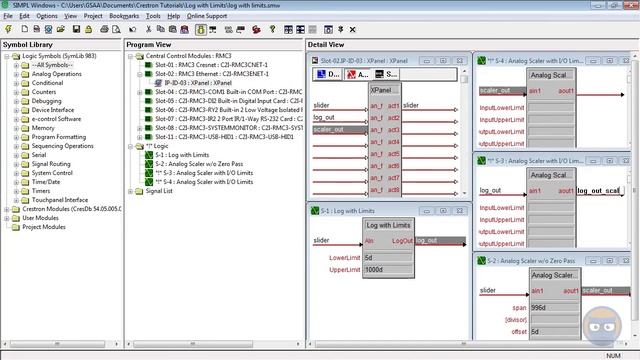
Task: Expand the Crestron Modules node
Action: pos(7,209)
